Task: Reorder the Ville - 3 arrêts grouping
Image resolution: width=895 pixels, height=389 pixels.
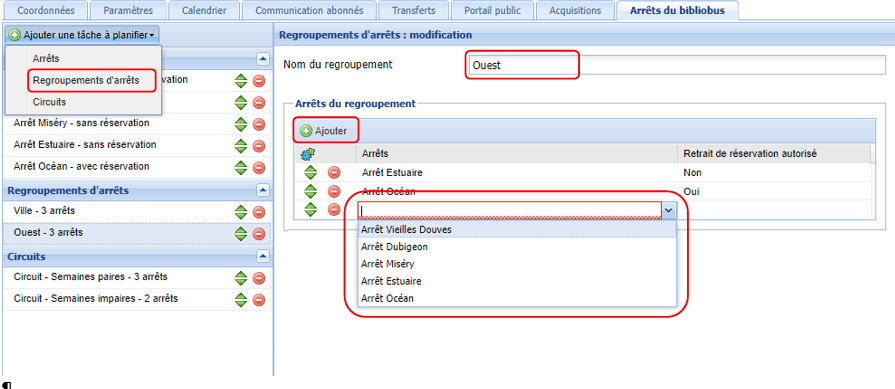Action: (x=241, y=212)
